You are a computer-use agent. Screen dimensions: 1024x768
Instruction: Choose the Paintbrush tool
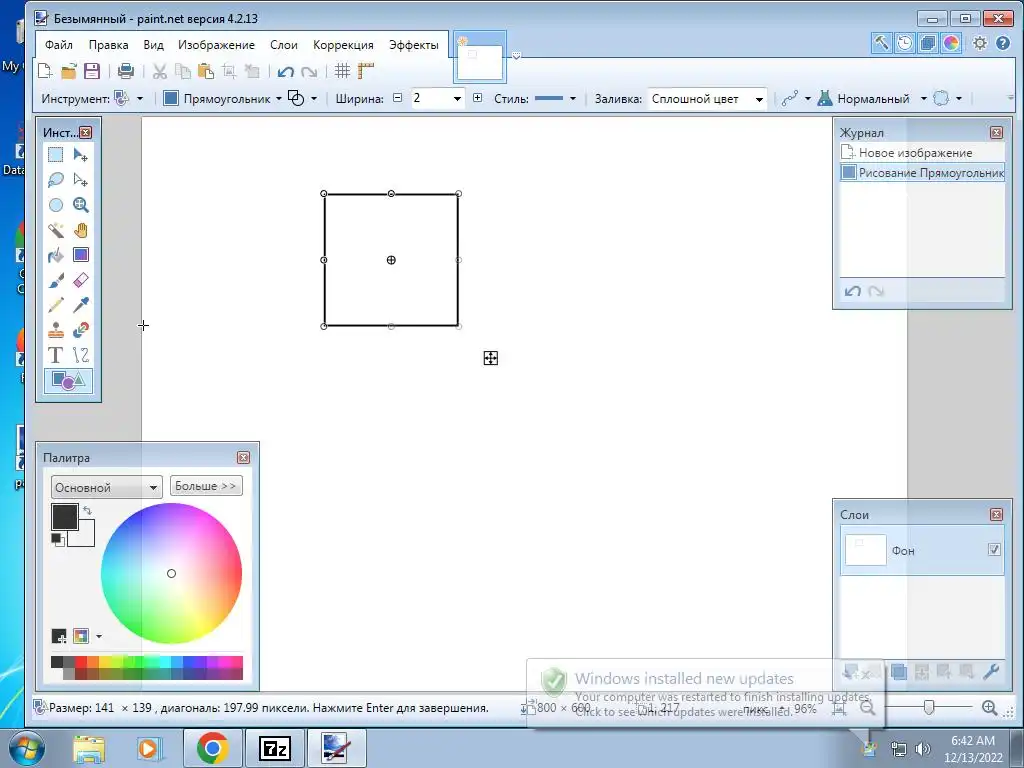click(56, 280)
